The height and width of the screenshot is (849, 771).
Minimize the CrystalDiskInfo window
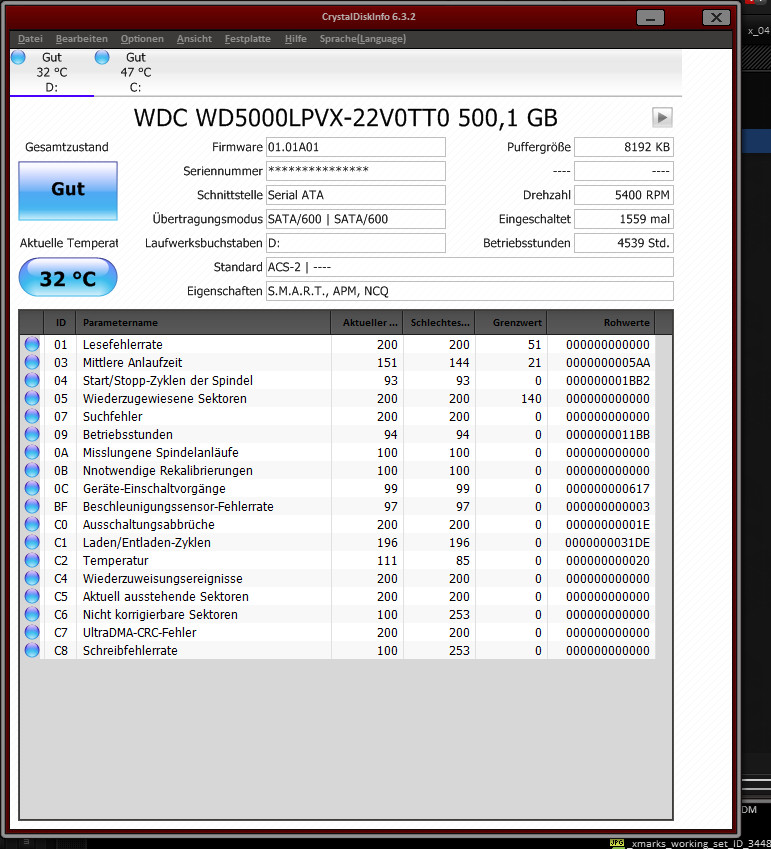point(650,18)
